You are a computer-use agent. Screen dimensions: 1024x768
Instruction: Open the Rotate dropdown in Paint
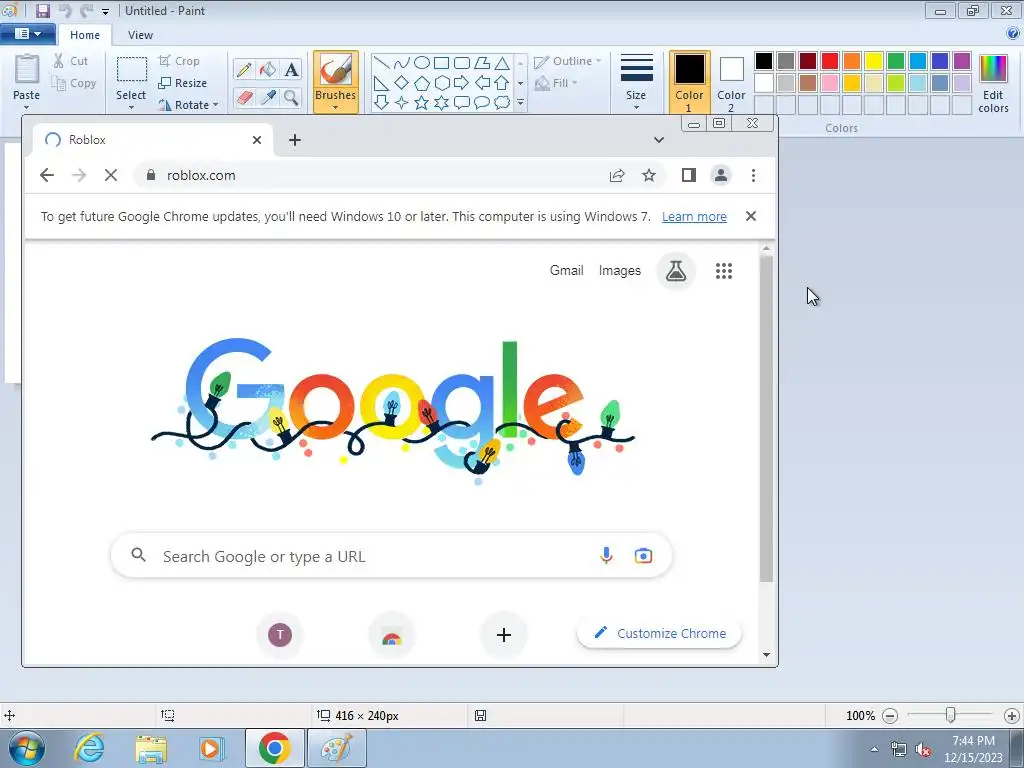click(x=188, y=105)
